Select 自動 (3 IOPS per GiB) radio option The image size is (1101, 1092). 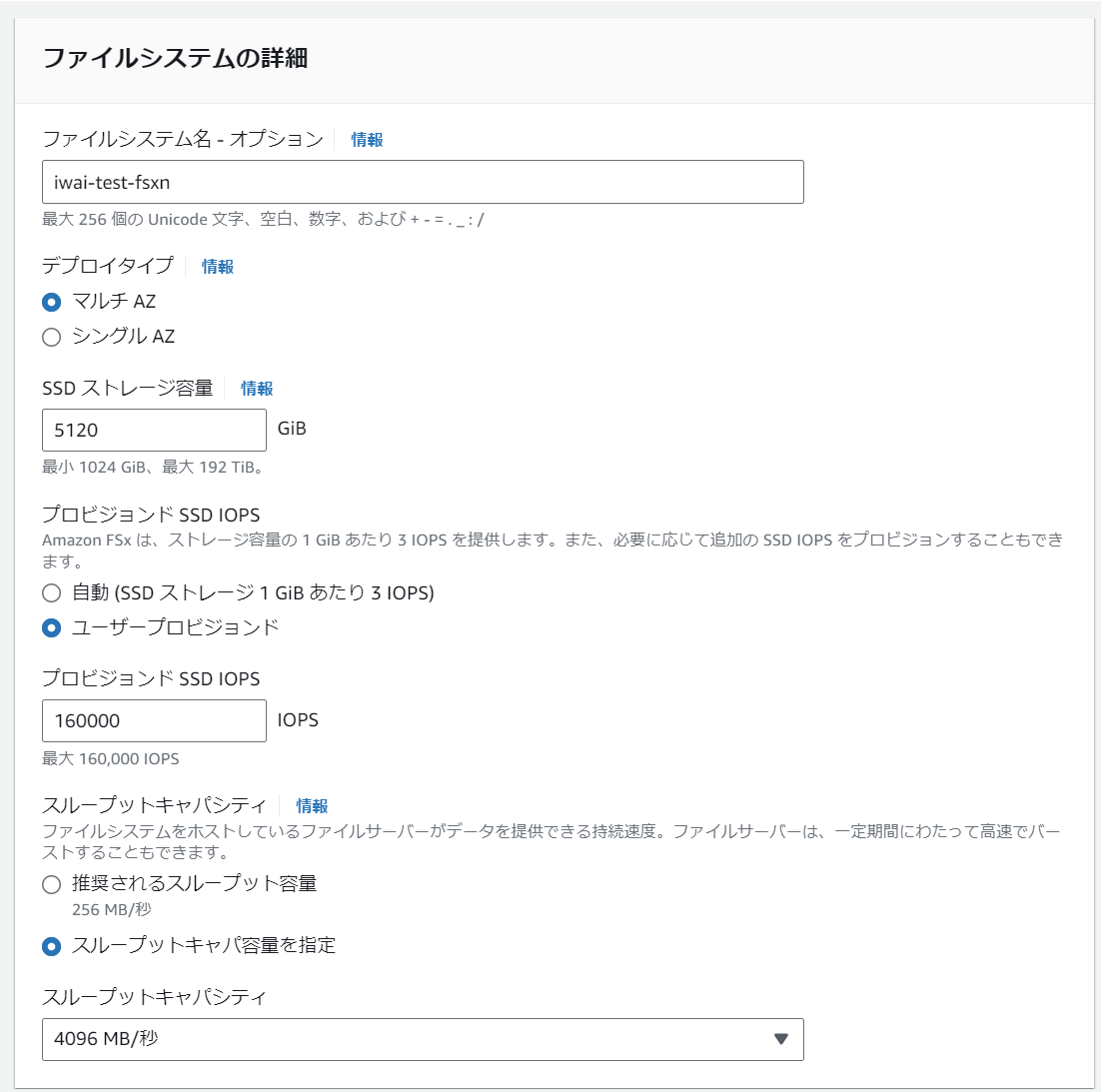click(51, 593)
